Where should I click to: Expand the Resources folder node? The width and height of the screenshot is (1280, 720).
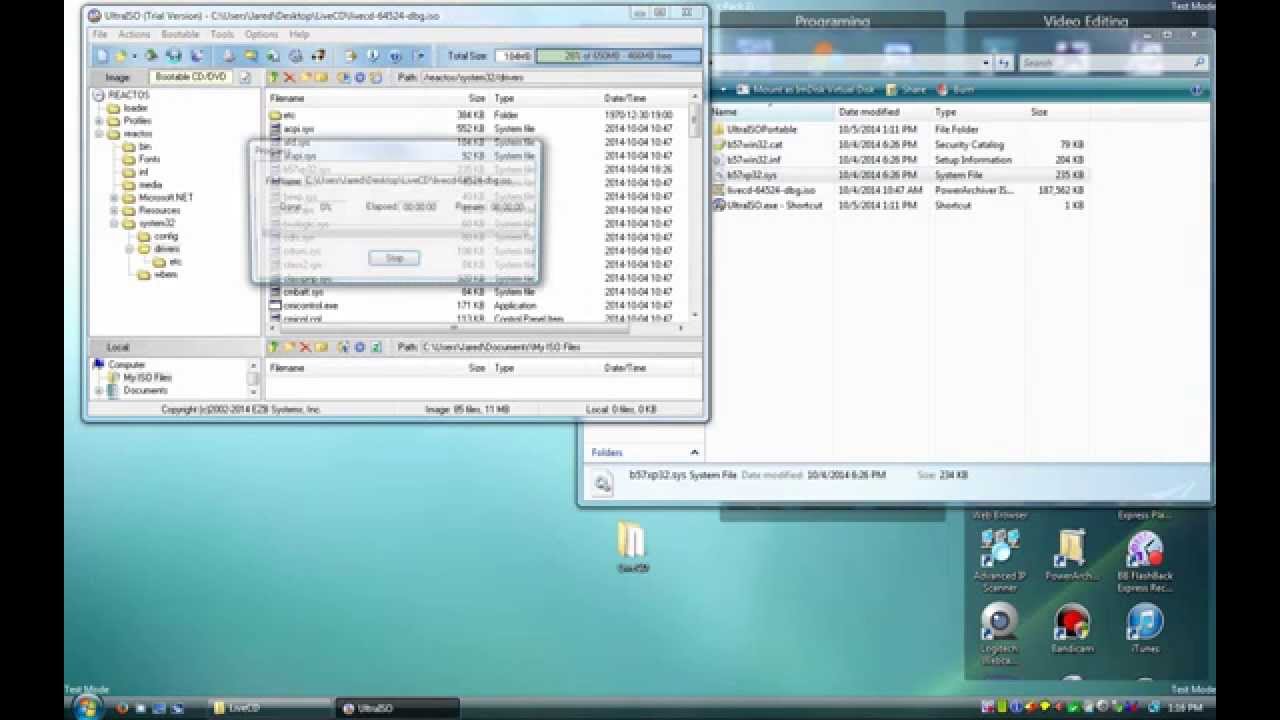point(114,211)
